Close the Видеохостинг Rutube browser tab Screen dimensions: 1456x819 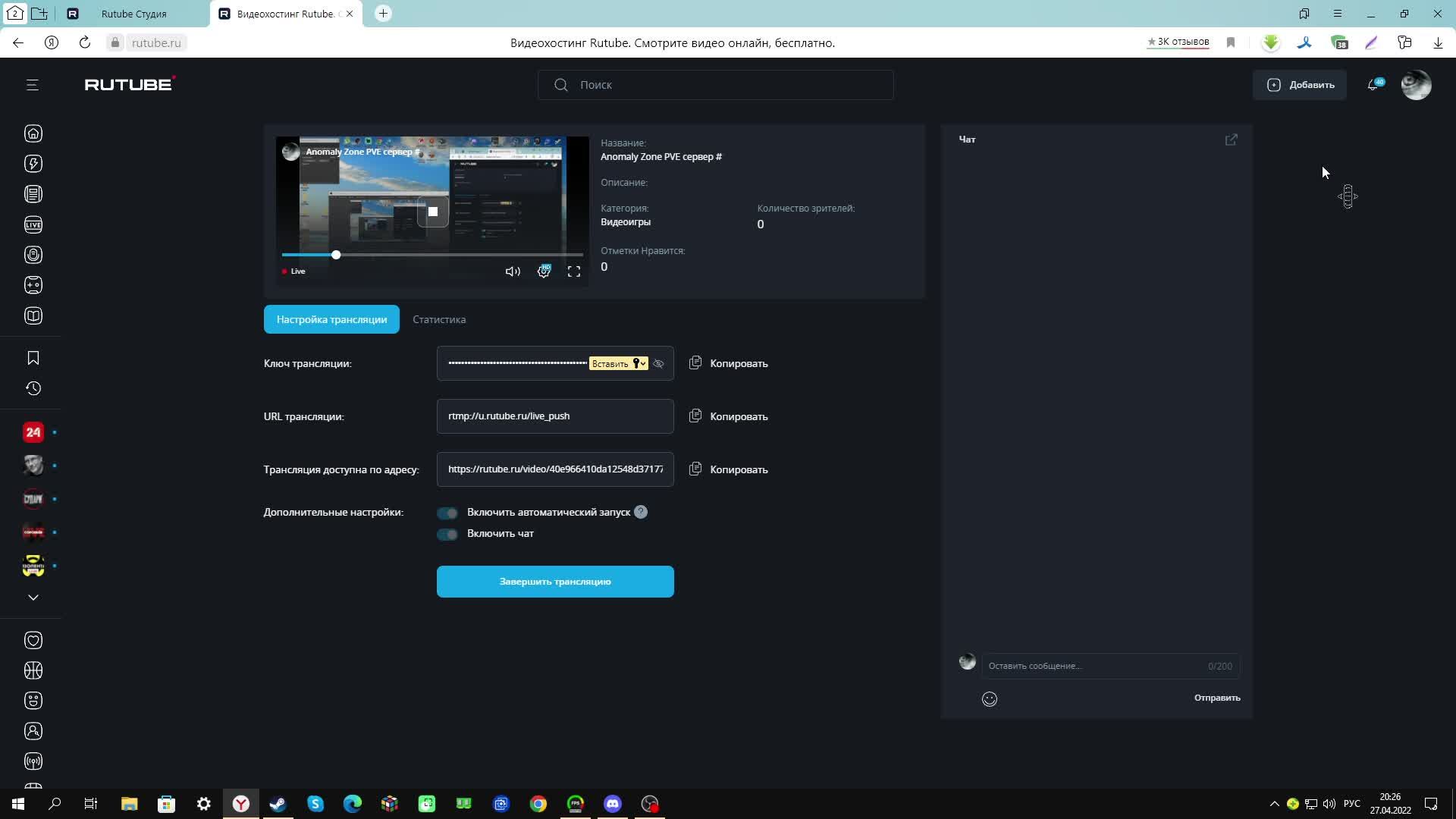point(350,14)
